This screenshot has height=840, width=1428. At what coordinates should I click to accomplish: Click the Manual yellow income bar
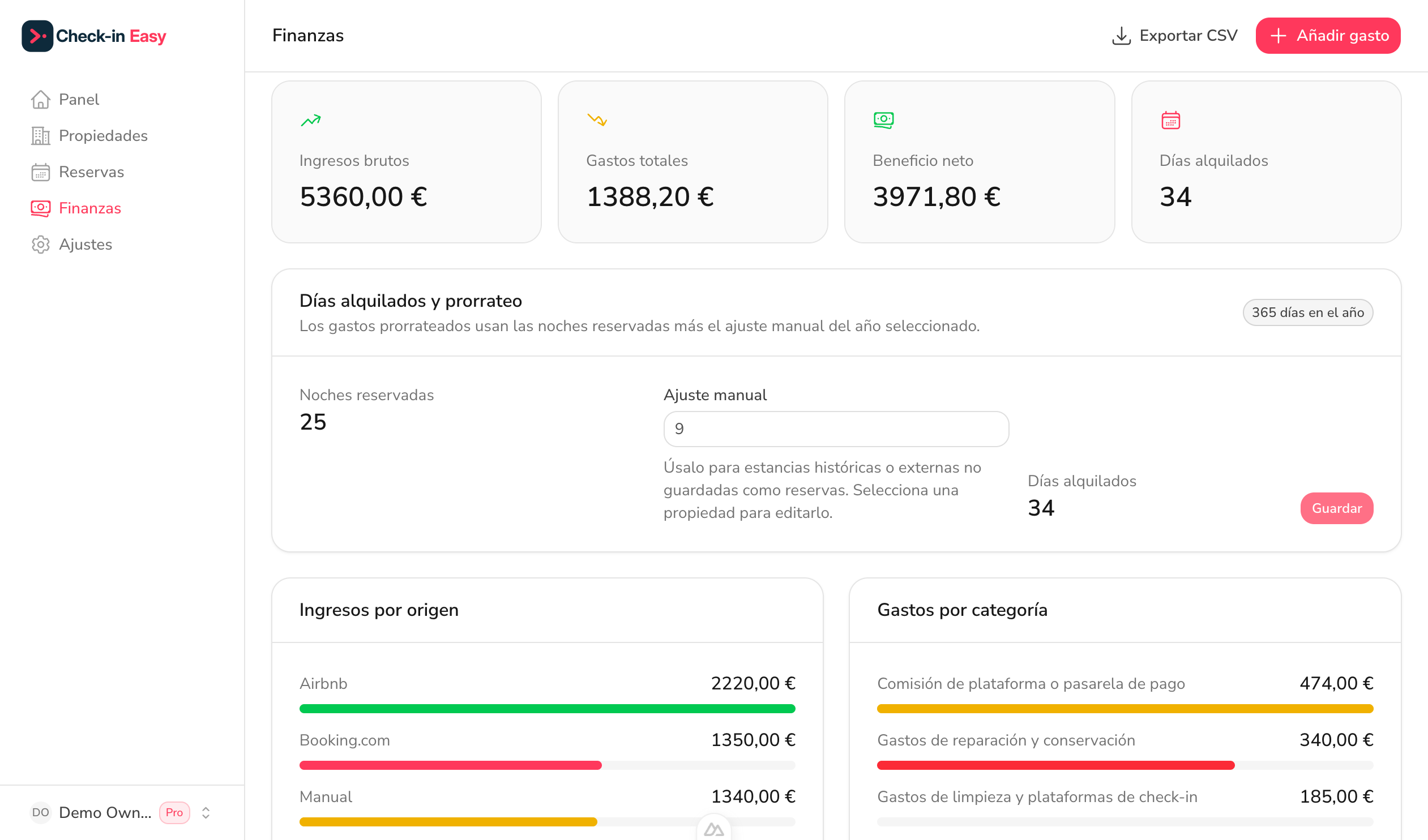coord(448,822)
